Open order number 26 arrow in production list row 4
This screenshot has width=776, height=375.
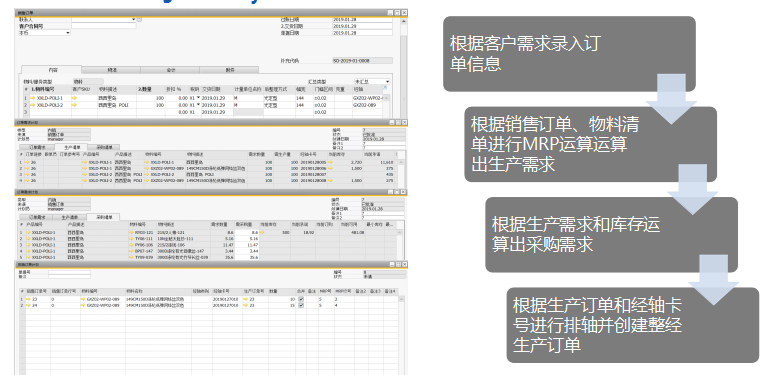pos(27,181)
